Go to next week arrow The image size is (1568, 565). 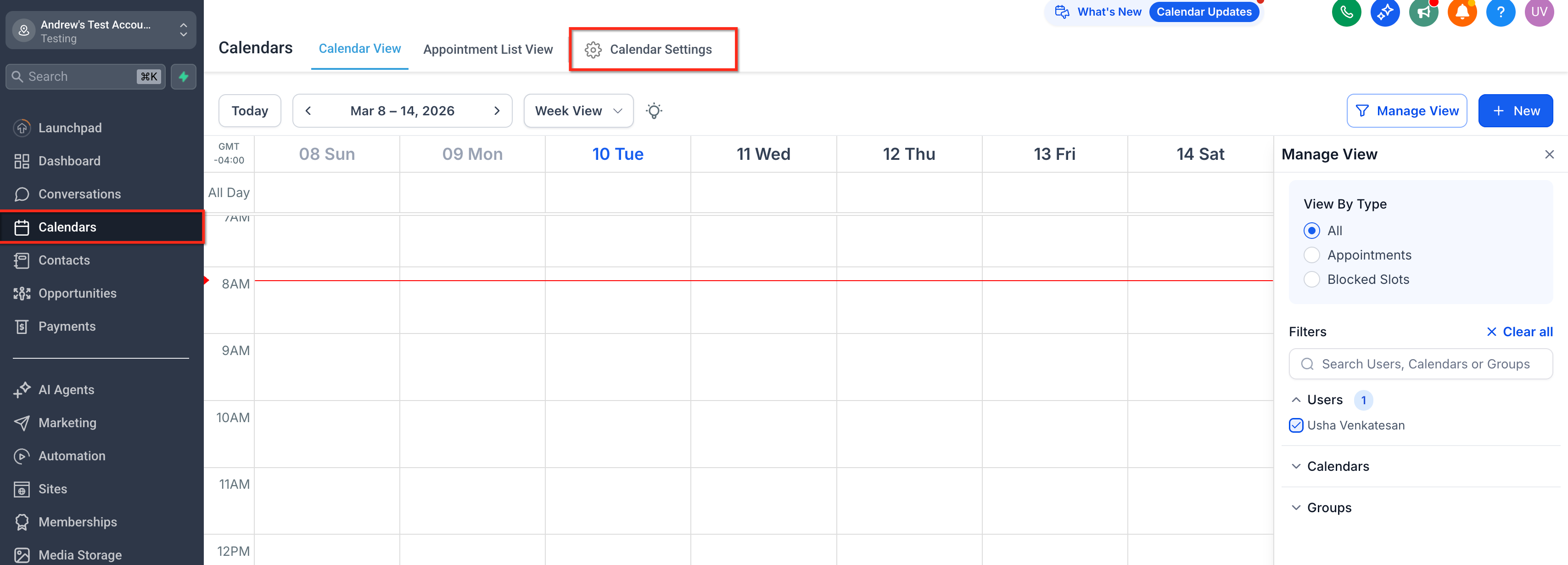tap(497, 111)
